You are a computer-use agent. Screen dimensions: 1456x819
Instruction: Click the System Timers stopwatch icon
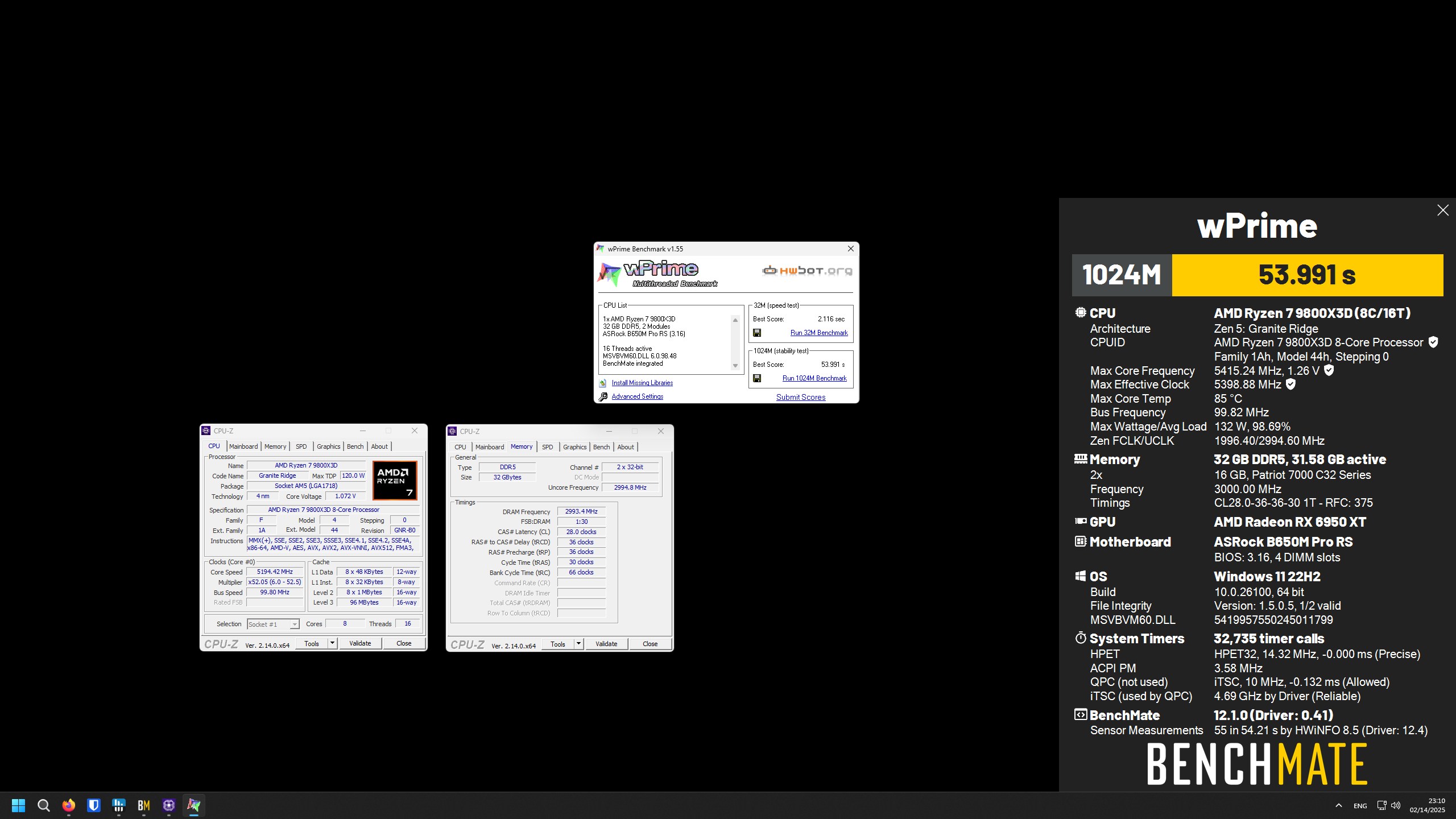[x=1081, y=638]
